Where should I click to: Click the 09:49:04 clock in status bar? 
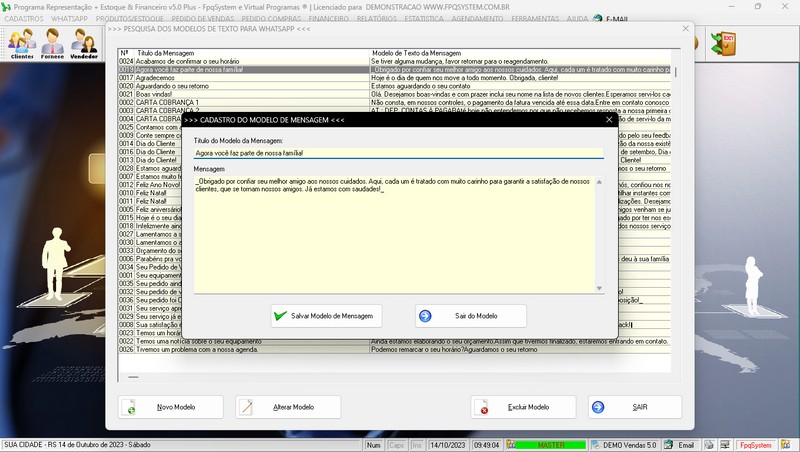(x=486, y=445)
